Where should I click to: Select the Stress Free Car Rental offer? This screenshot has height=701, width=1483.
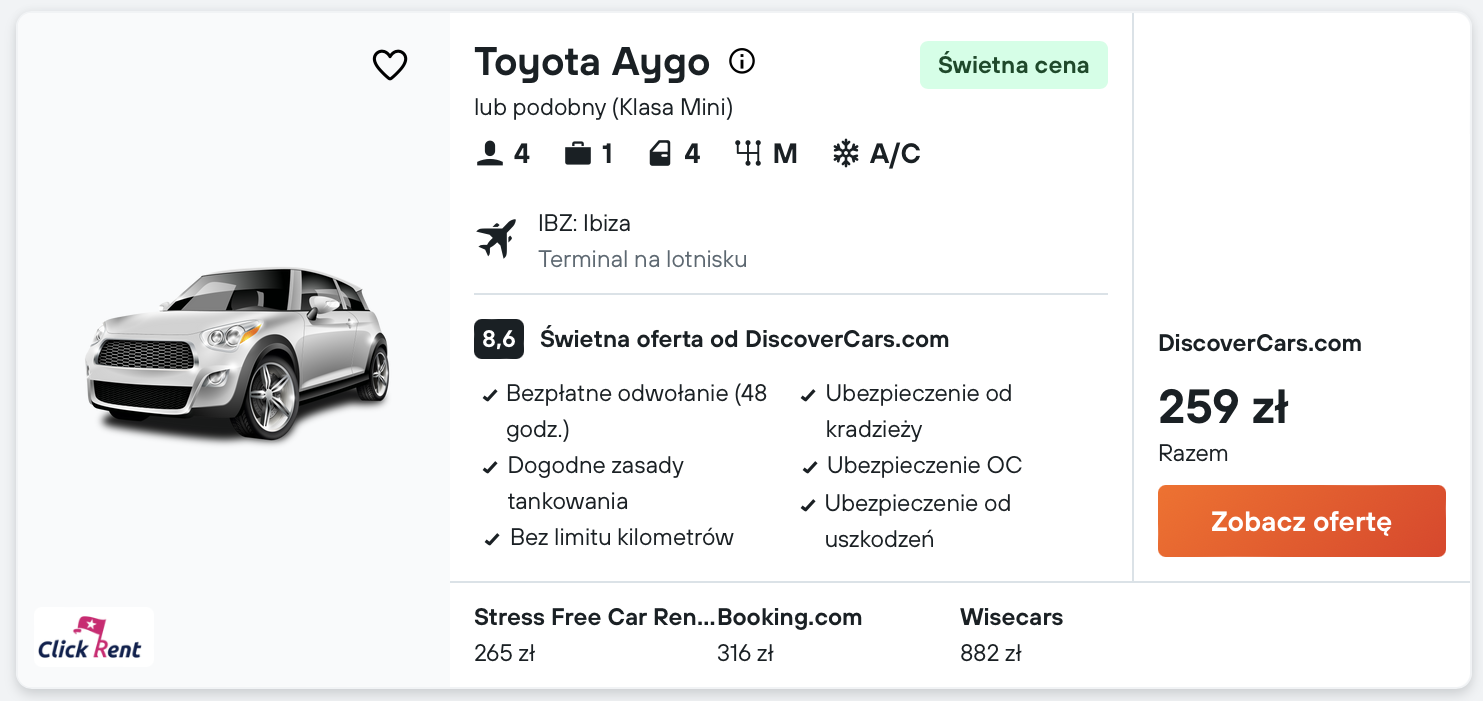(594, 635)
